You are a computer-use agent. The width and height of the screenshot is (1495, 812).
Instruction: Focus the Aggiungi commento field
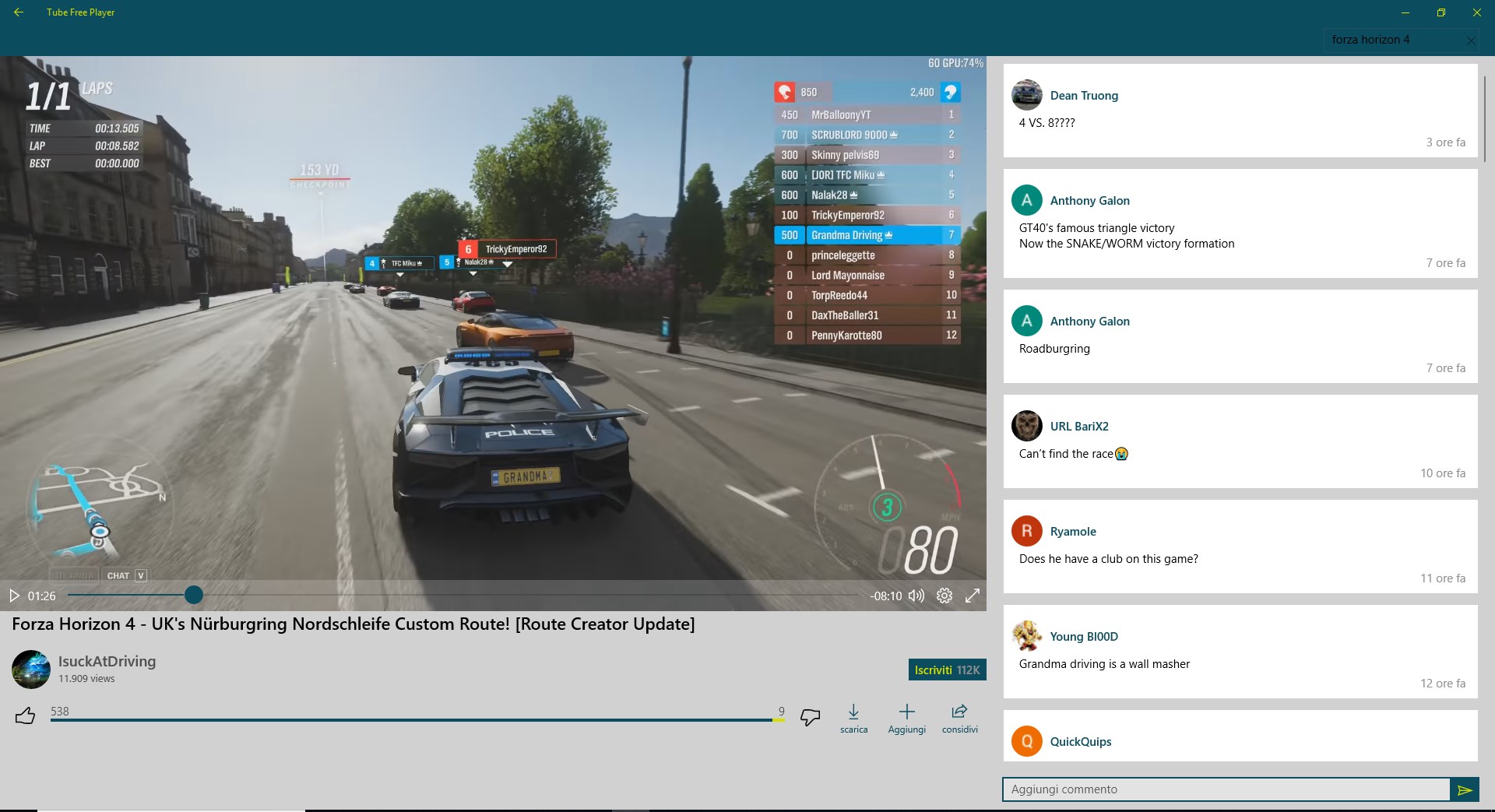pos(1226,789)
